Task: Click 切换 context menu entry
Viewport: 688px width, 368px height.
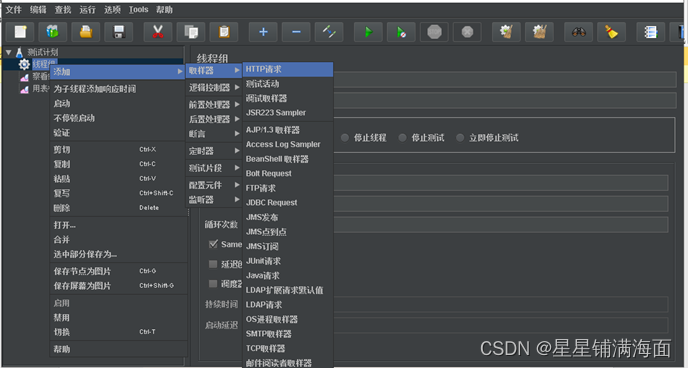Action: 118,332
